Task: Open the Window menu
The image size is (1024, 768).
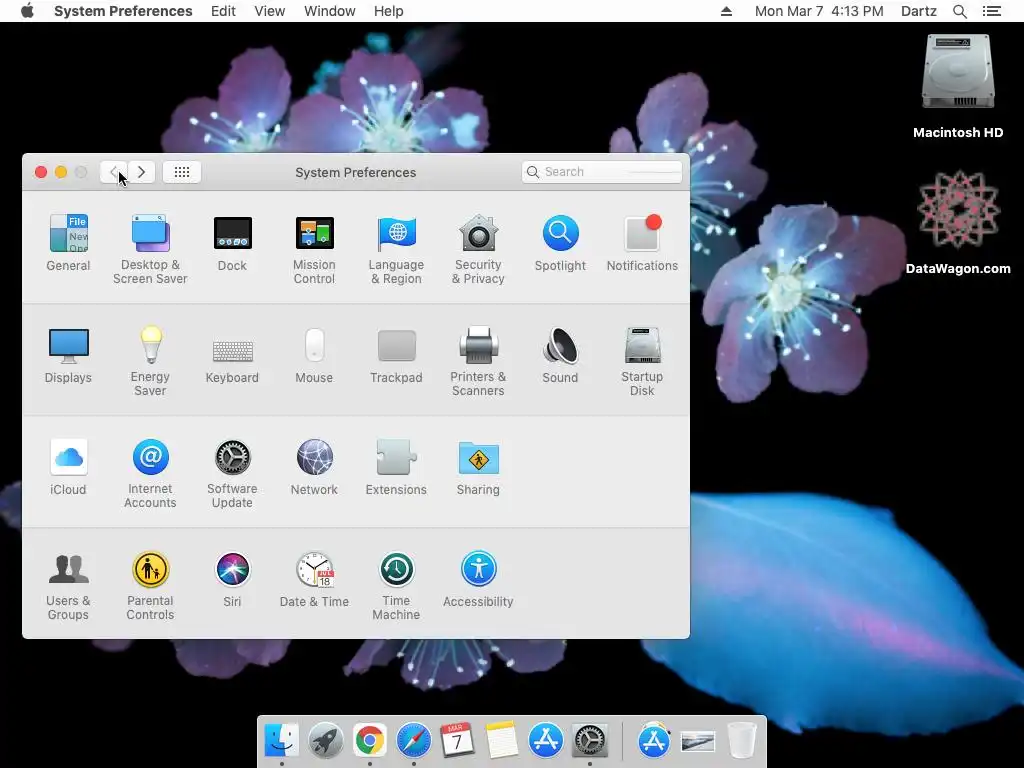Action: 330,11
